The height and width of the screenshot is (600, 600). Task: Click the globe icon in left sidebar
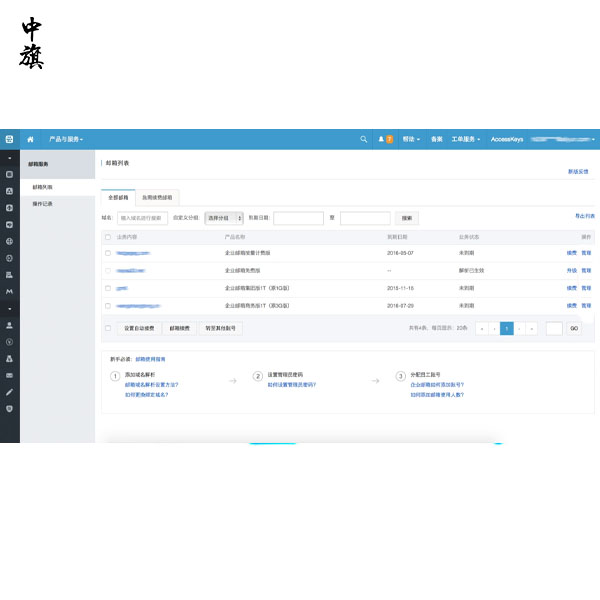pyautogui.click(x=9, y=241)
